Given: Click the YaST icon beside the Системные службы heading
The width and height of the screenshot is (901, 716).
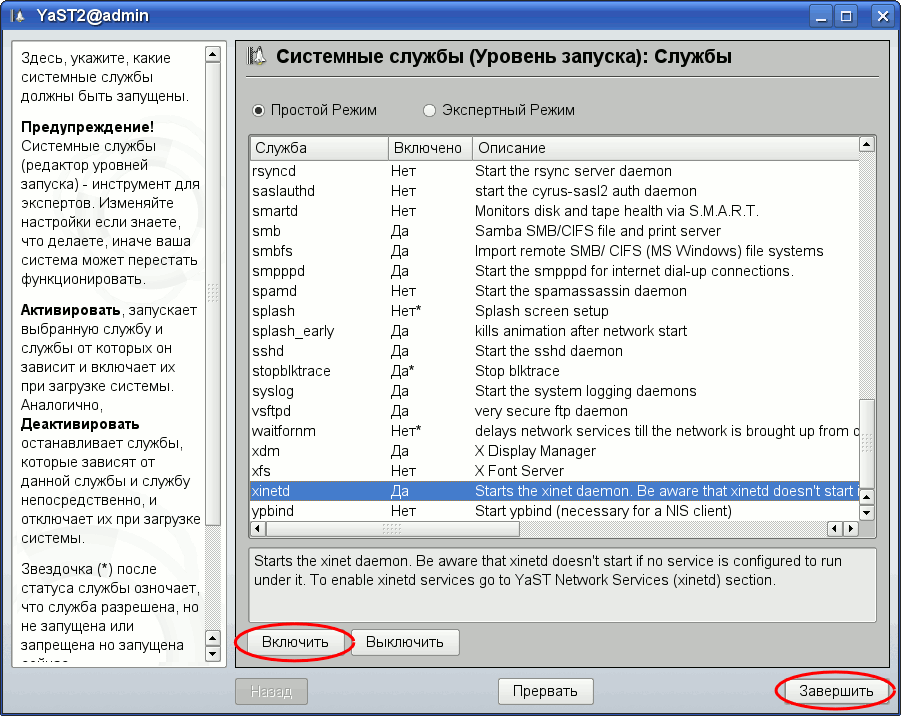Looking at the screenshot, I should click(x=256, y=56).
